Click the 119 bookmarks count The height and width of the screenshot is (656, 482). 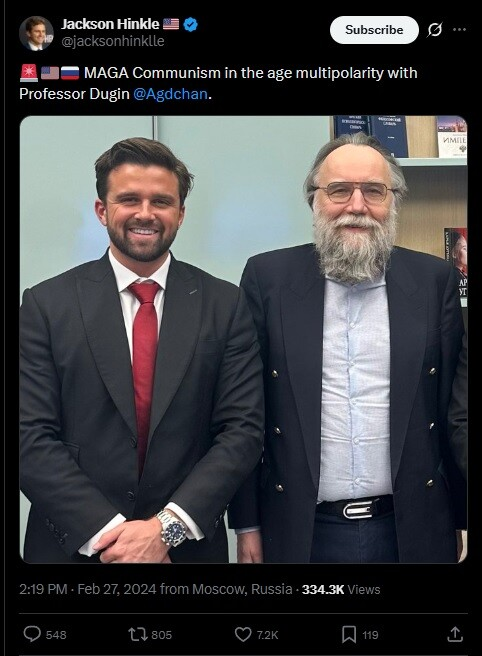tap(370, 635)
